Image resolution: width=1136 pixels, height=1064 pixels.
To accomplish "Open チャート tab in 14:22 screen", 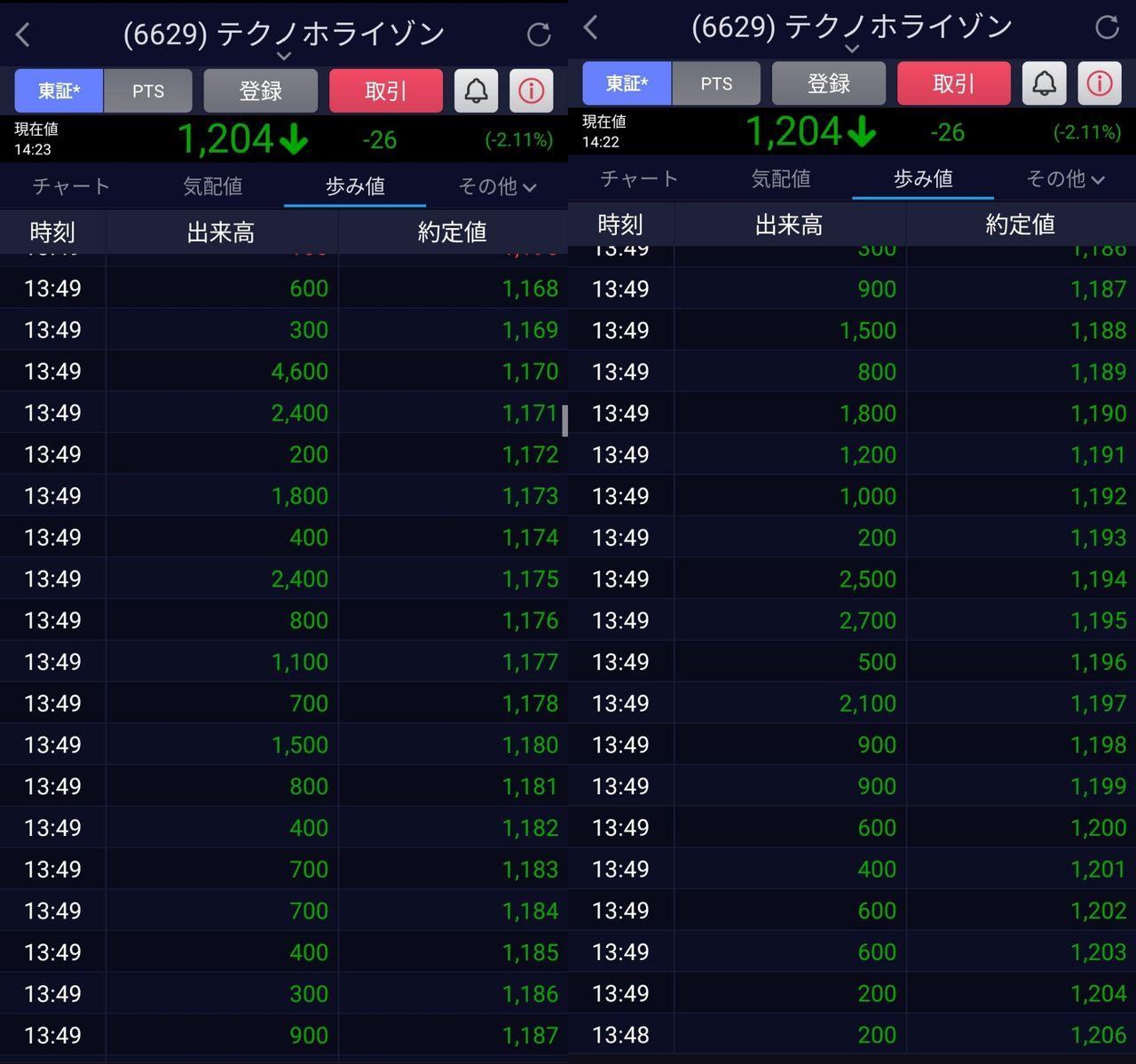I will (639, 179).
